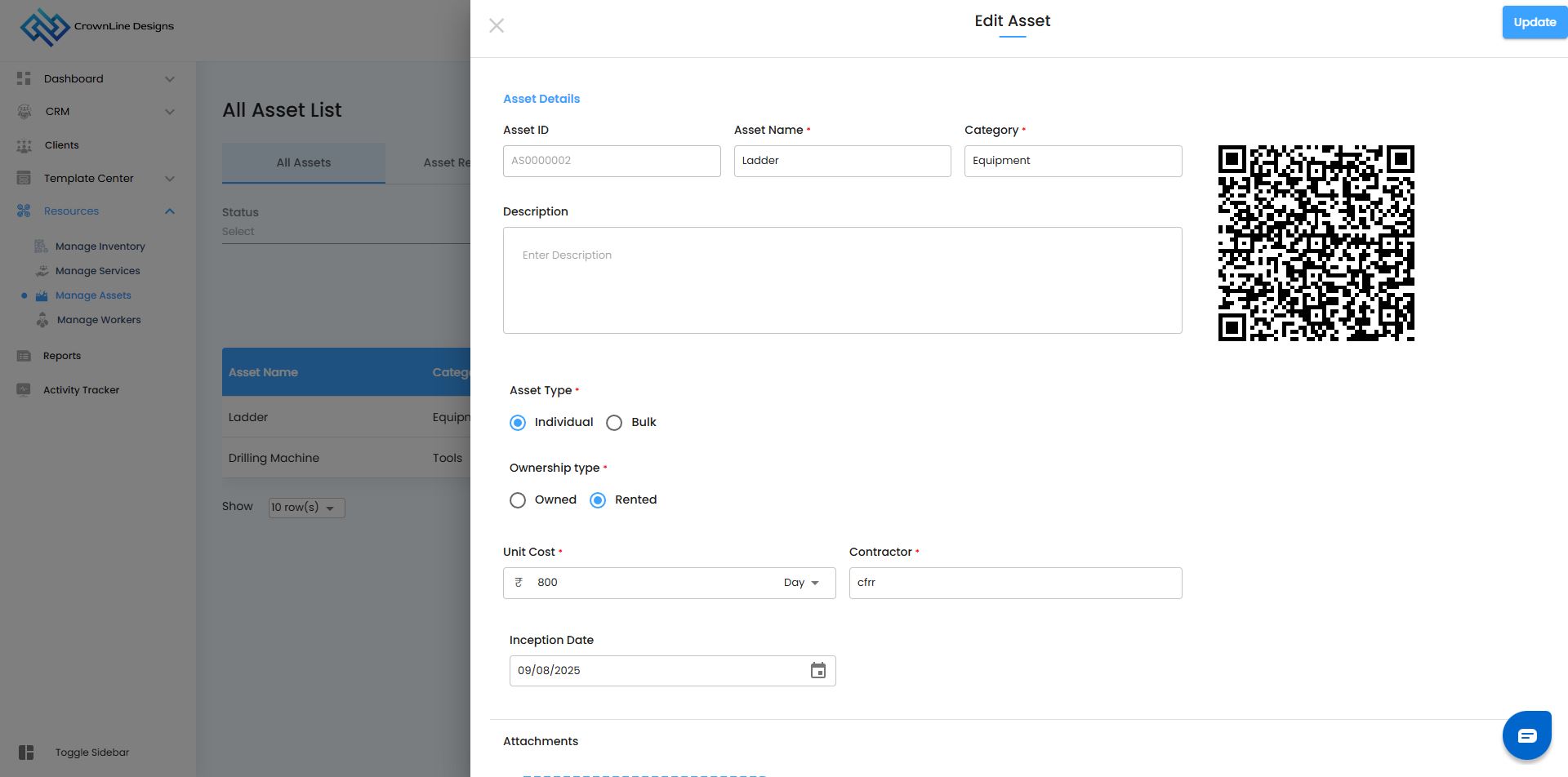1568x777 pixels.
Task: Switch to the All Assets tab
Action: tap(304, 162)
